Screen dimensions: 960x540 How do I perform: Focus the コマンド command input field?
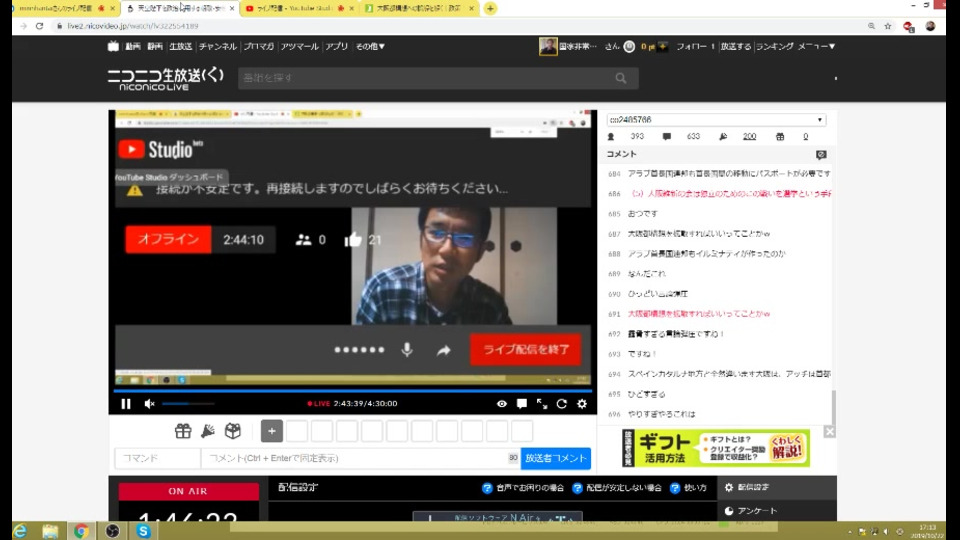[x=157, y=458]
